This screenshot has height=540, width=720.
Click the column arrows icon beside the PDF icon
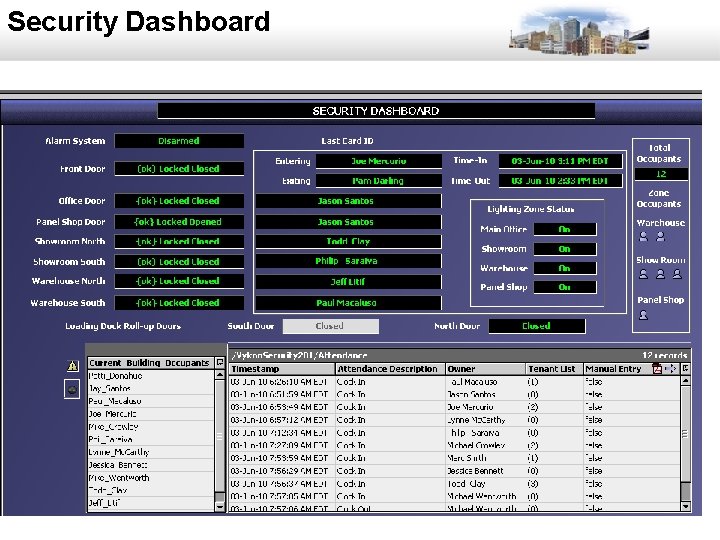[671, 368]
